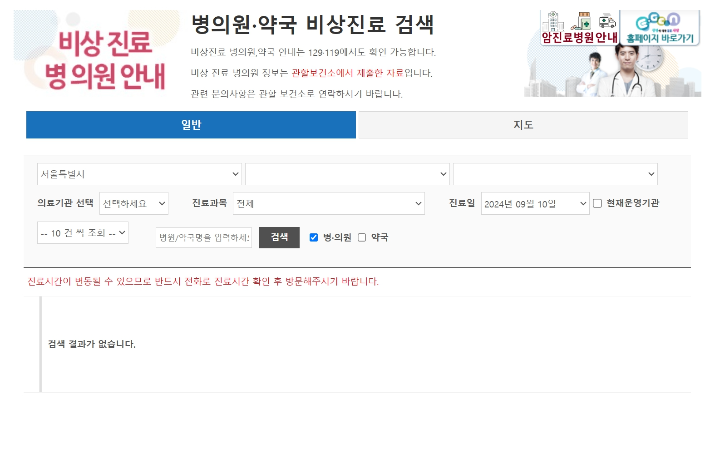
Task: Open the empty neighborhood dropdown on the right
Action: pyautogui.click(x=555, y=174)
